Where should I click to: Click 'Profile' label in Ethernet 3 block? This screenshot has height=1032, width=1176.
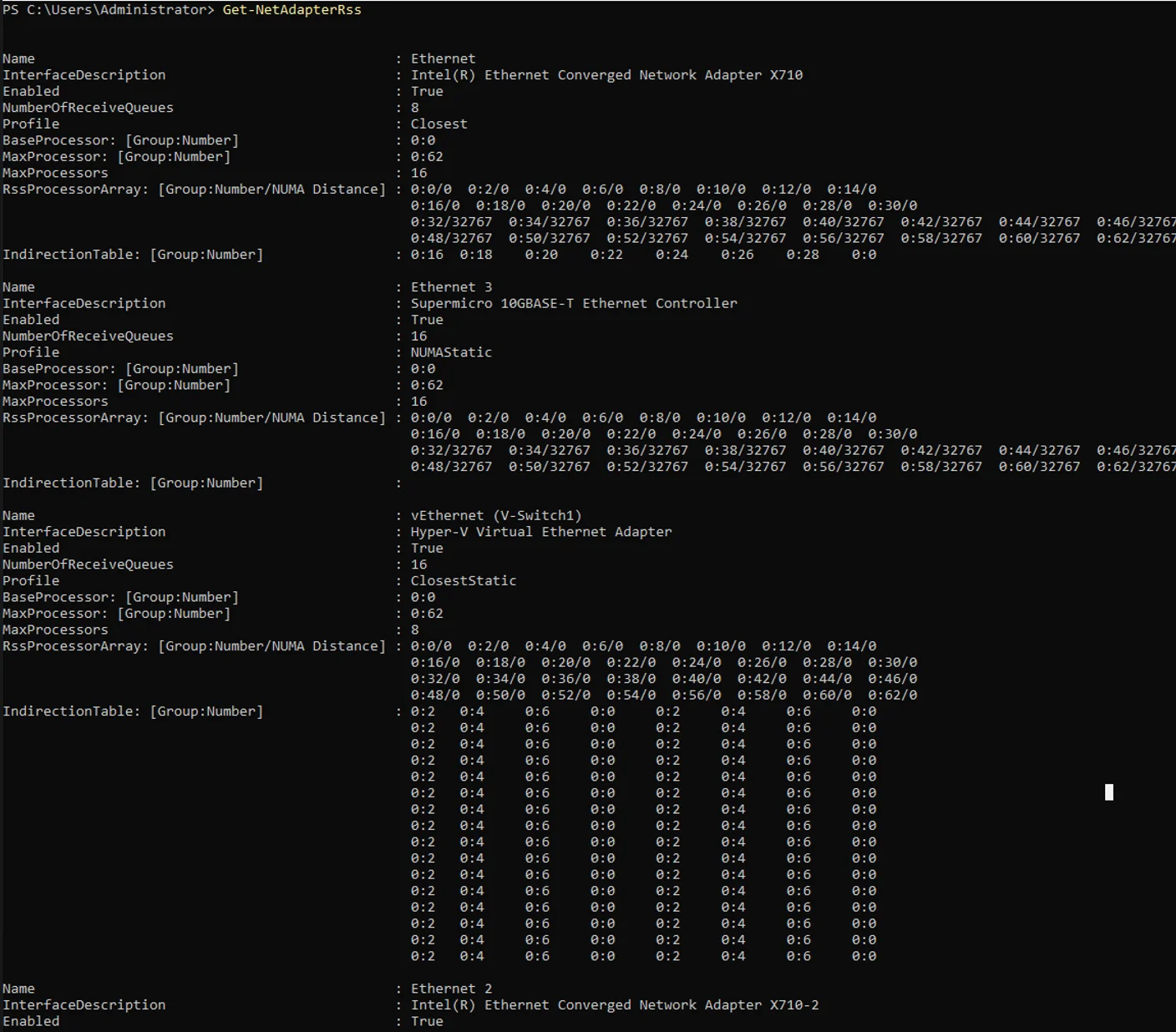coord(31,352)
